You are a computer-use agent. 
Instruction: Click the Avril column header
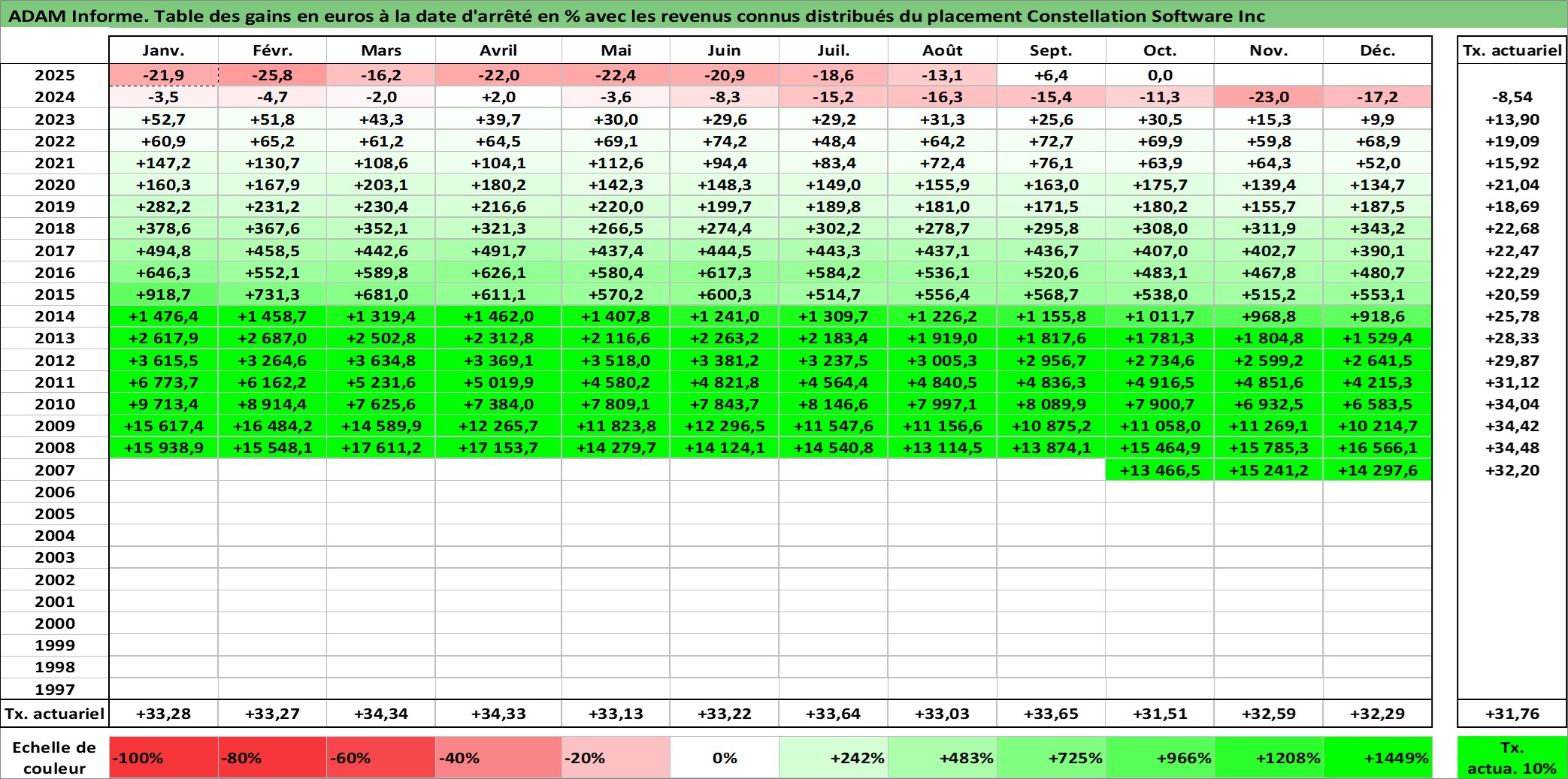pos(498,50)
